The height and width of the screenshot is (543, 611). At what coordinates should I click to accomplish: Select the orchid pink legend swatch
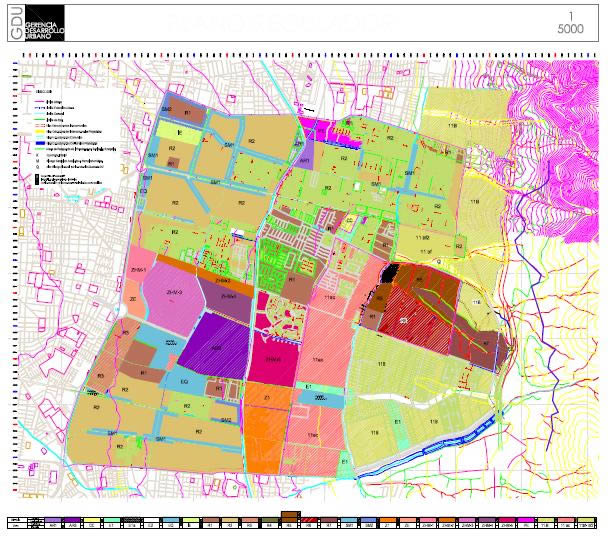point(467,520)
